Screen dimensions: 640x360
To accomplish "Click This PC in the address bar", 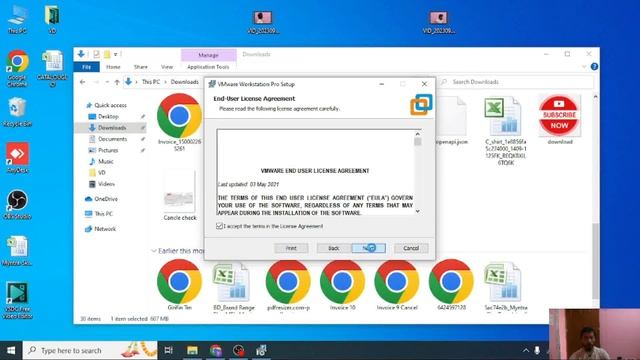I will 151,82.
